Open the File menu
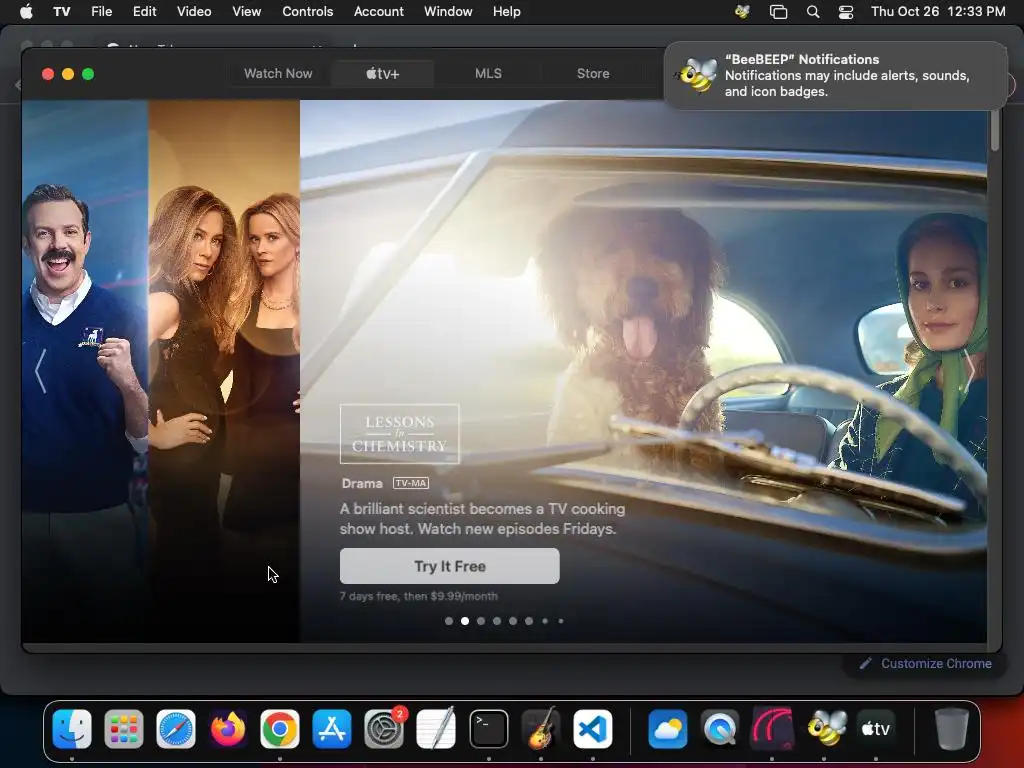The height and width of the screenshot is (768, 1024). pos(101,11)
